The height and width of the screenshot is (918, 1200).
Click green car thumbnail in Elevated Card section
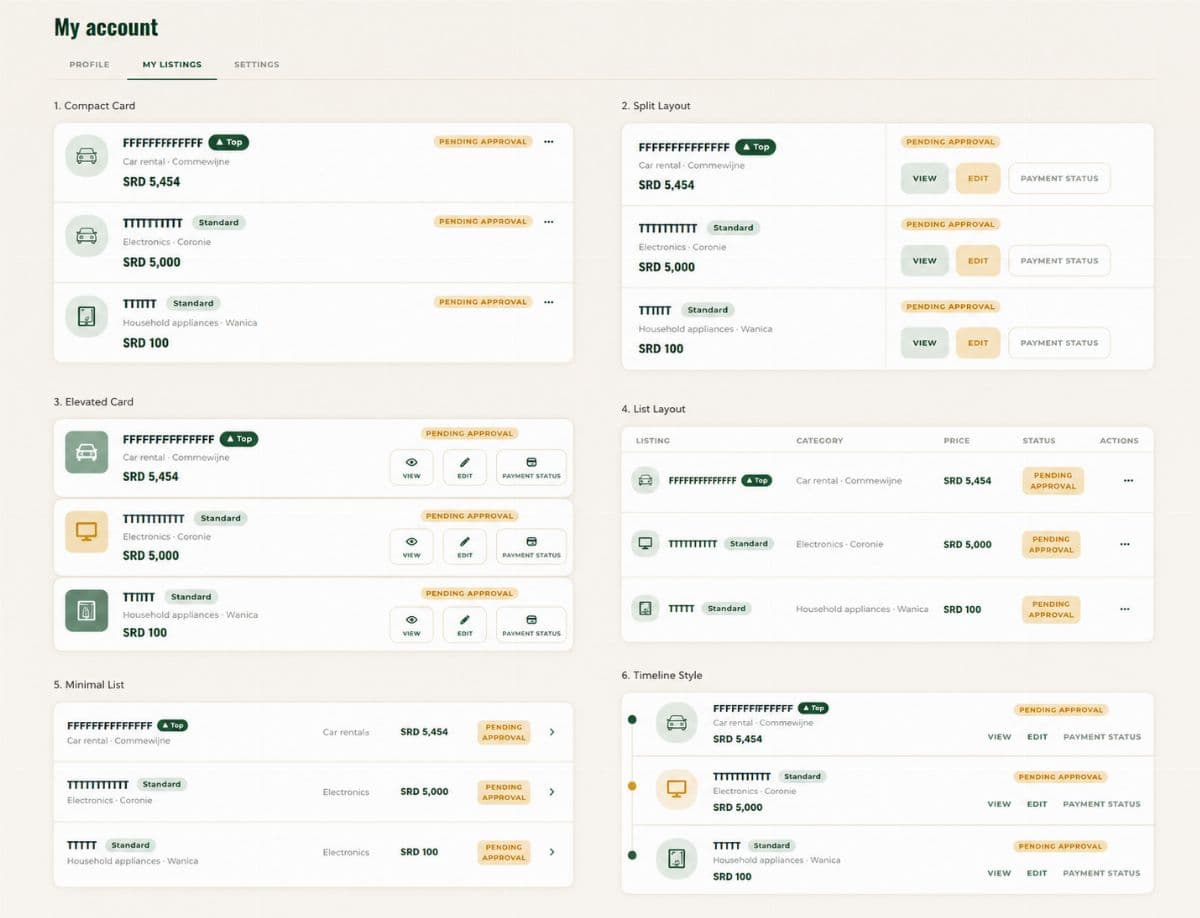(87, 452)
